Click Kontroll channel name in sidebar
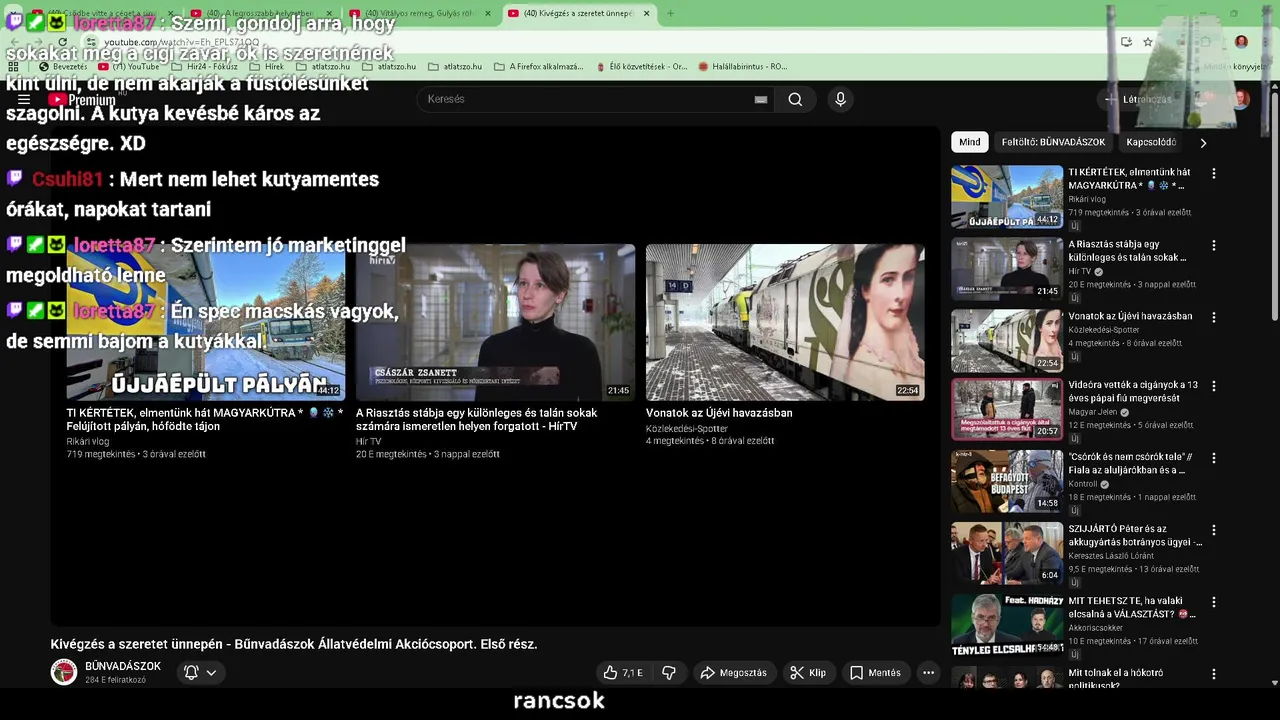The height and width of the screenshot is (720, 1280). click(1083, 484)
